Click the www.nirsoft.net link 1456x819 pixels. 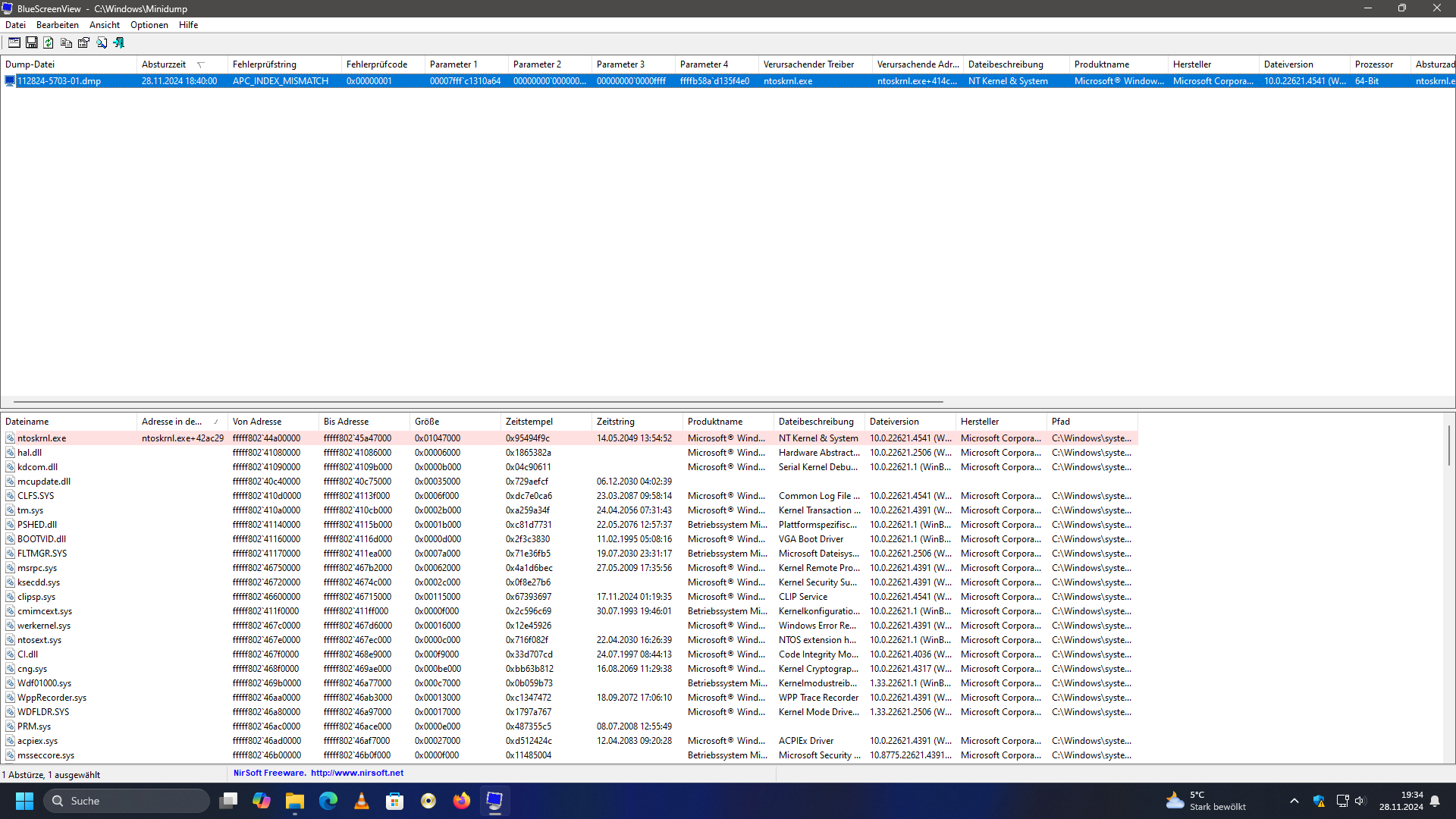pos(356,773)
